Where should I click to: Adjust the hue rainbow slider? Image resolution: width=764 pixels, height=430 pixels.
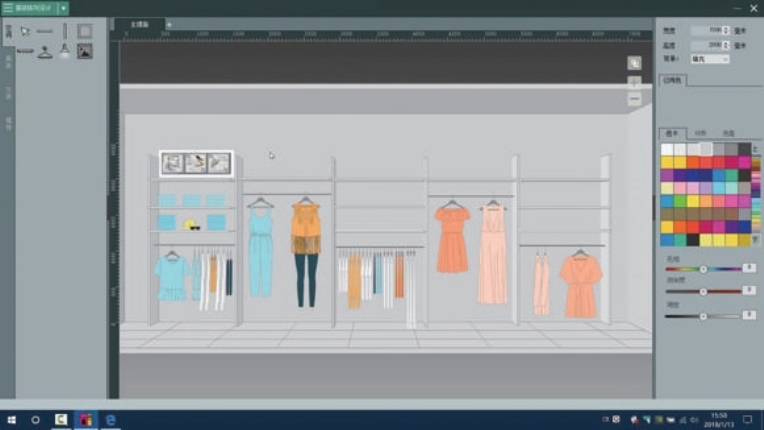coord(703,269)
